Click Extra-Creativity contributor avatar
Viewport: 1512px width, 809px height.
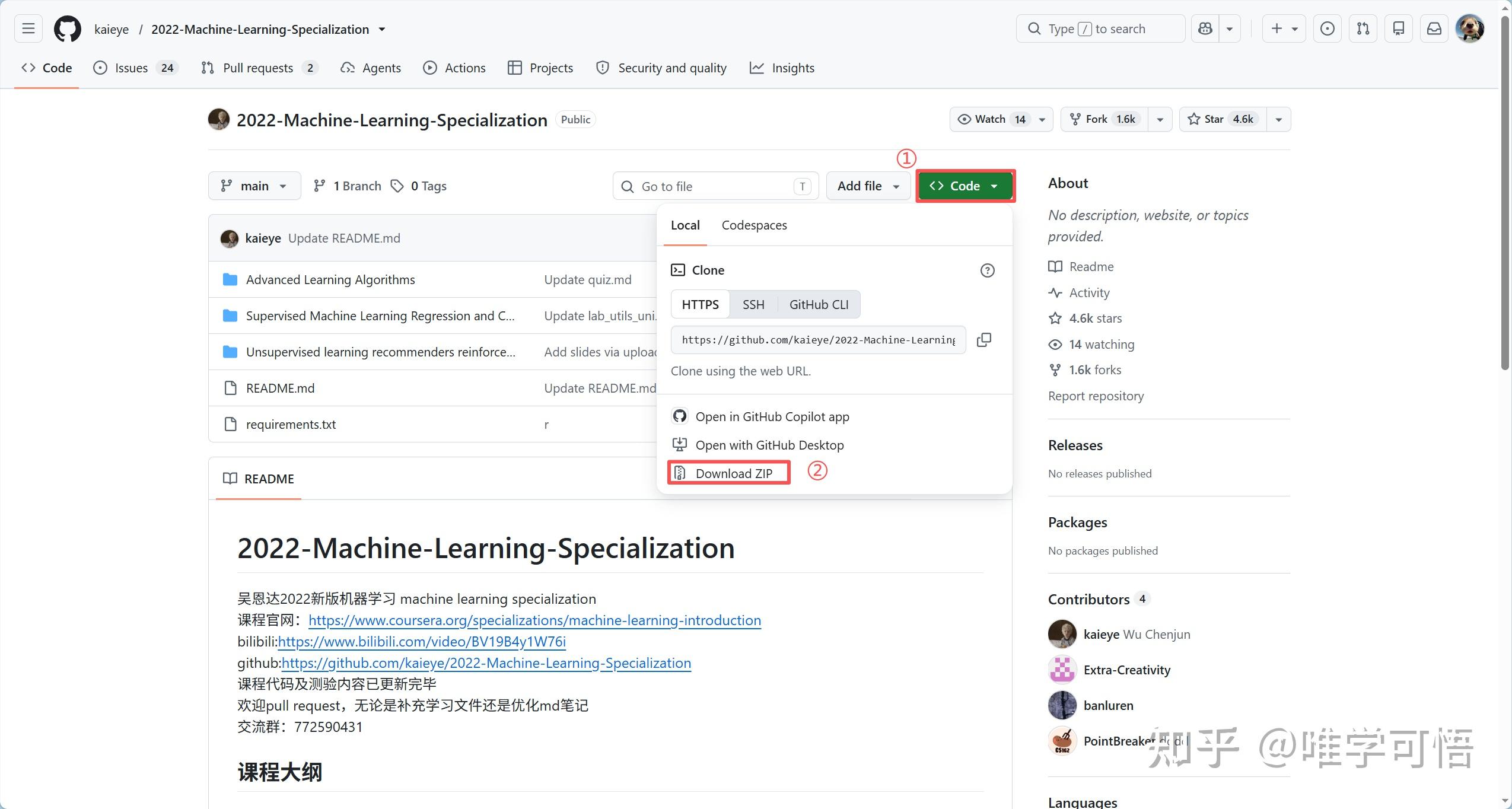(1062, 670)
